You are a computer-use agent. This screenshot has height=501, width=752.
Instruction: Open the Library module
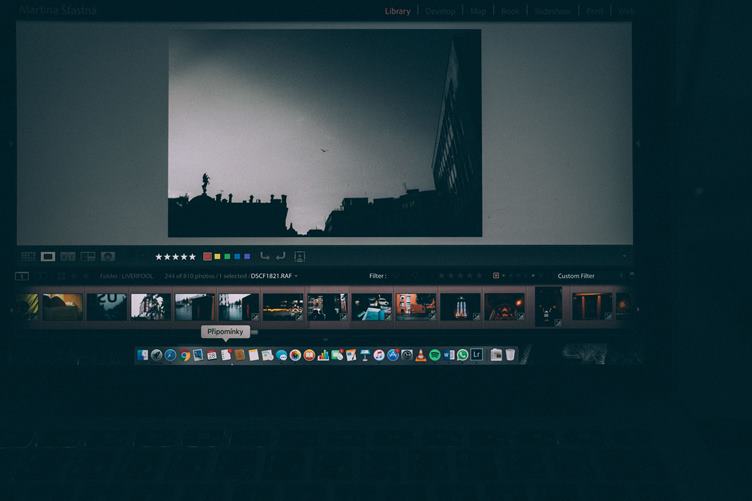[398, 11]
